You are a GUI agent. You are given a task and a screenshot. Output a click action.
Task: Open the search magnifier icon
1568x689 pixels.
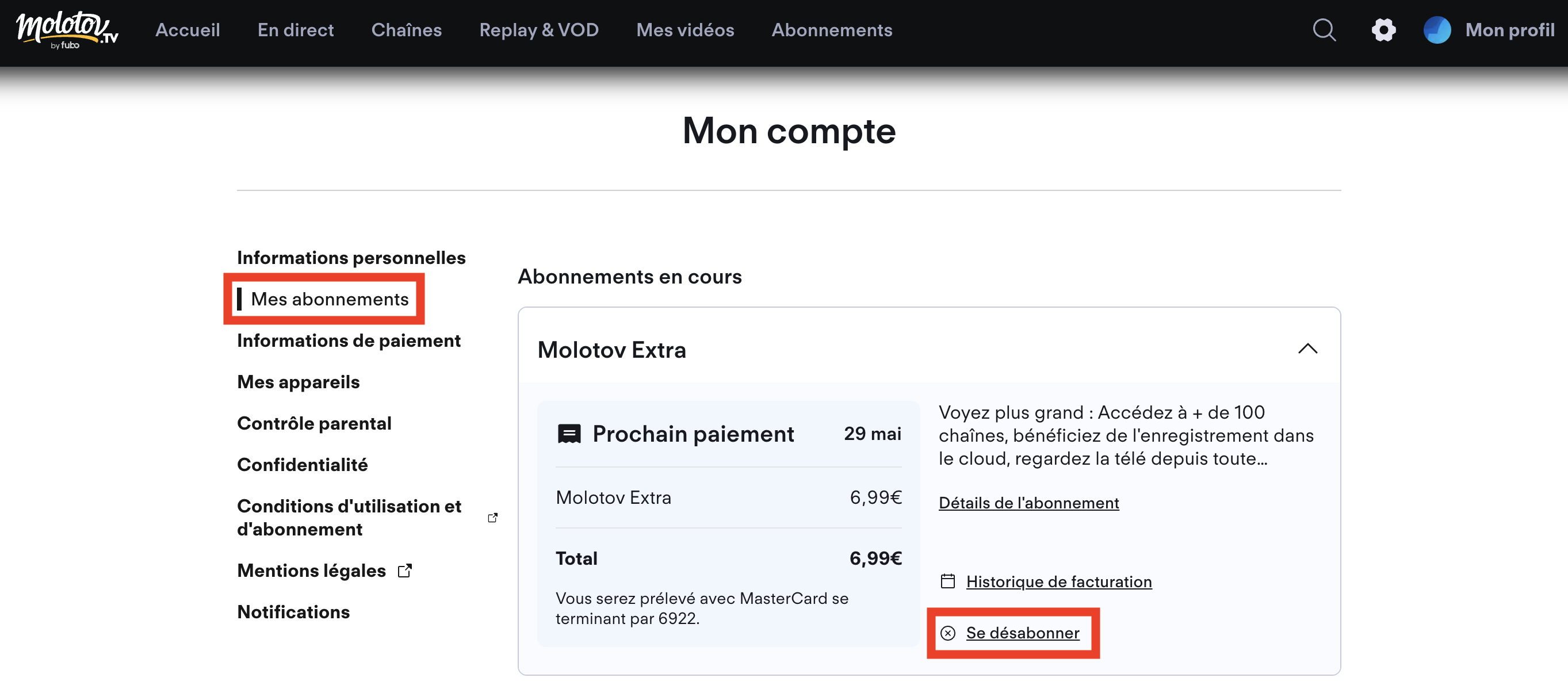tap(1324, 30)
